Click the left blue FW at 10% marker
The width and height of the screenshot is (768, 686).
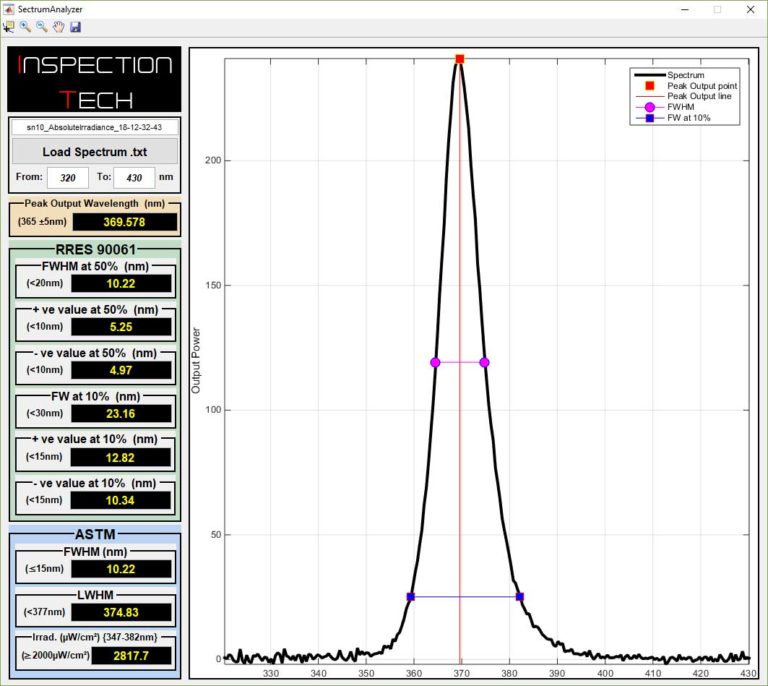pyautogui.click(x=410, y=596)
